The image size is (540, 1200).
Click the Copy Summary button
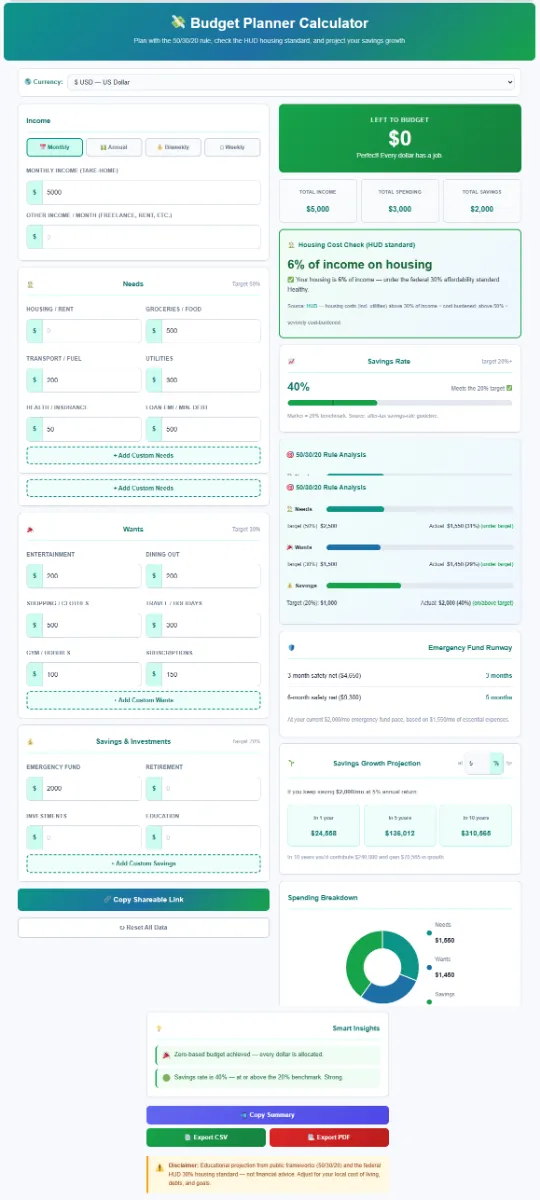coord(267,1115)
